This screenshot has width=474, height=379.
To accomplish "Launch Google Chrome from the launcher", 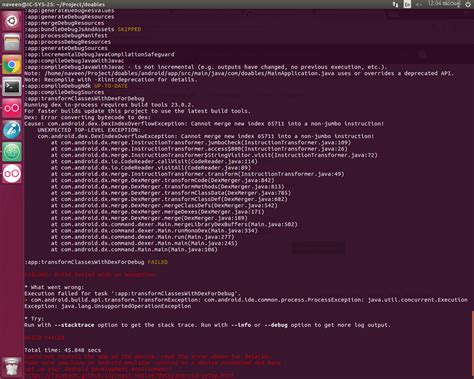I will (x=12, y=65).
